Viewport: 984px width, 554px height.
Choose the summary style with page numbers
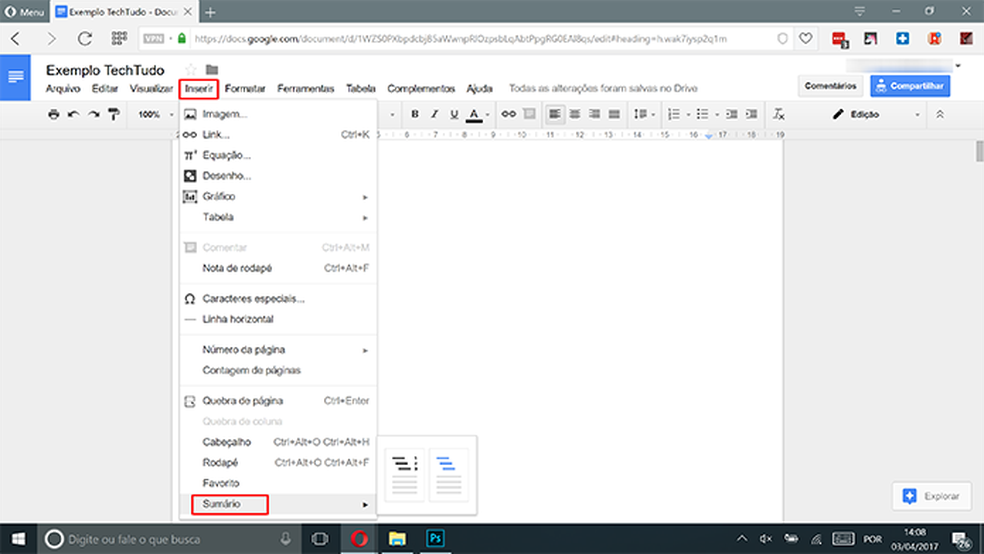(x=405, y=475)
